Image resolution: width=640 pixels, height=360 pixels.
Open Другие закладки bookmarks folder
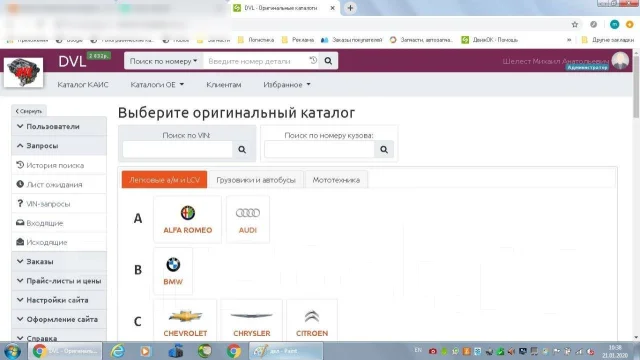coord(608,40)
